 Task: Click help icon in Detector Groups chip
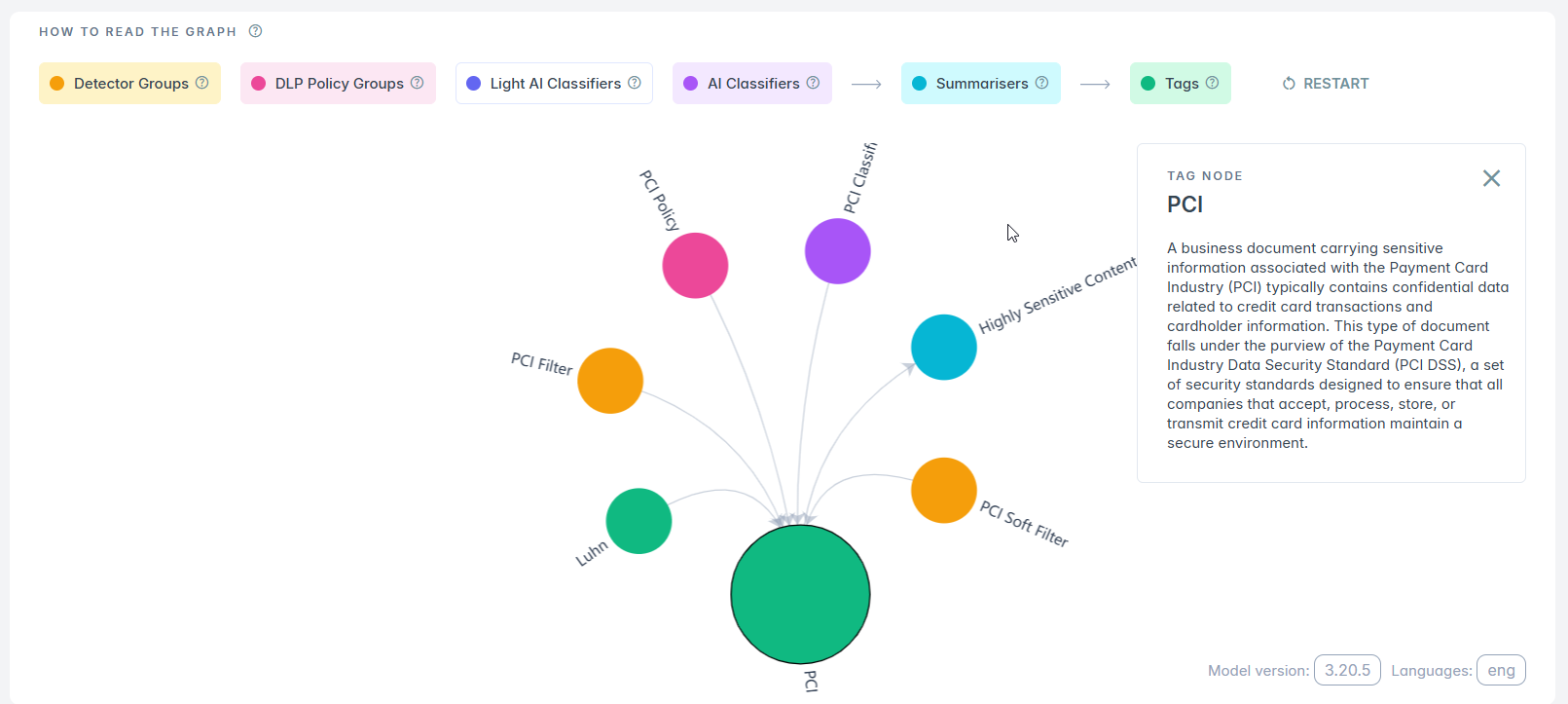(202, 83)
